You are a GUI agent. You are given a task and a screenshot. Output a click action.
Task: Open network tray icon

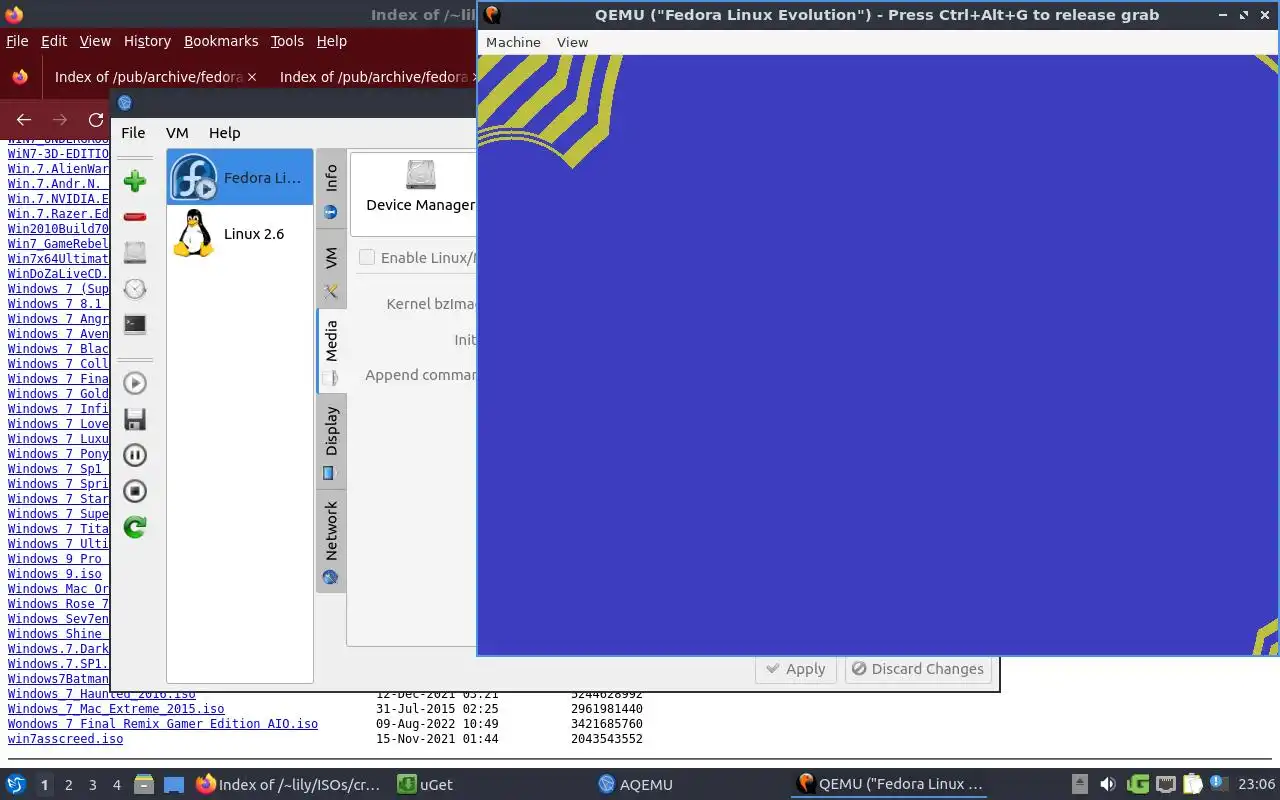(1165, 784)
